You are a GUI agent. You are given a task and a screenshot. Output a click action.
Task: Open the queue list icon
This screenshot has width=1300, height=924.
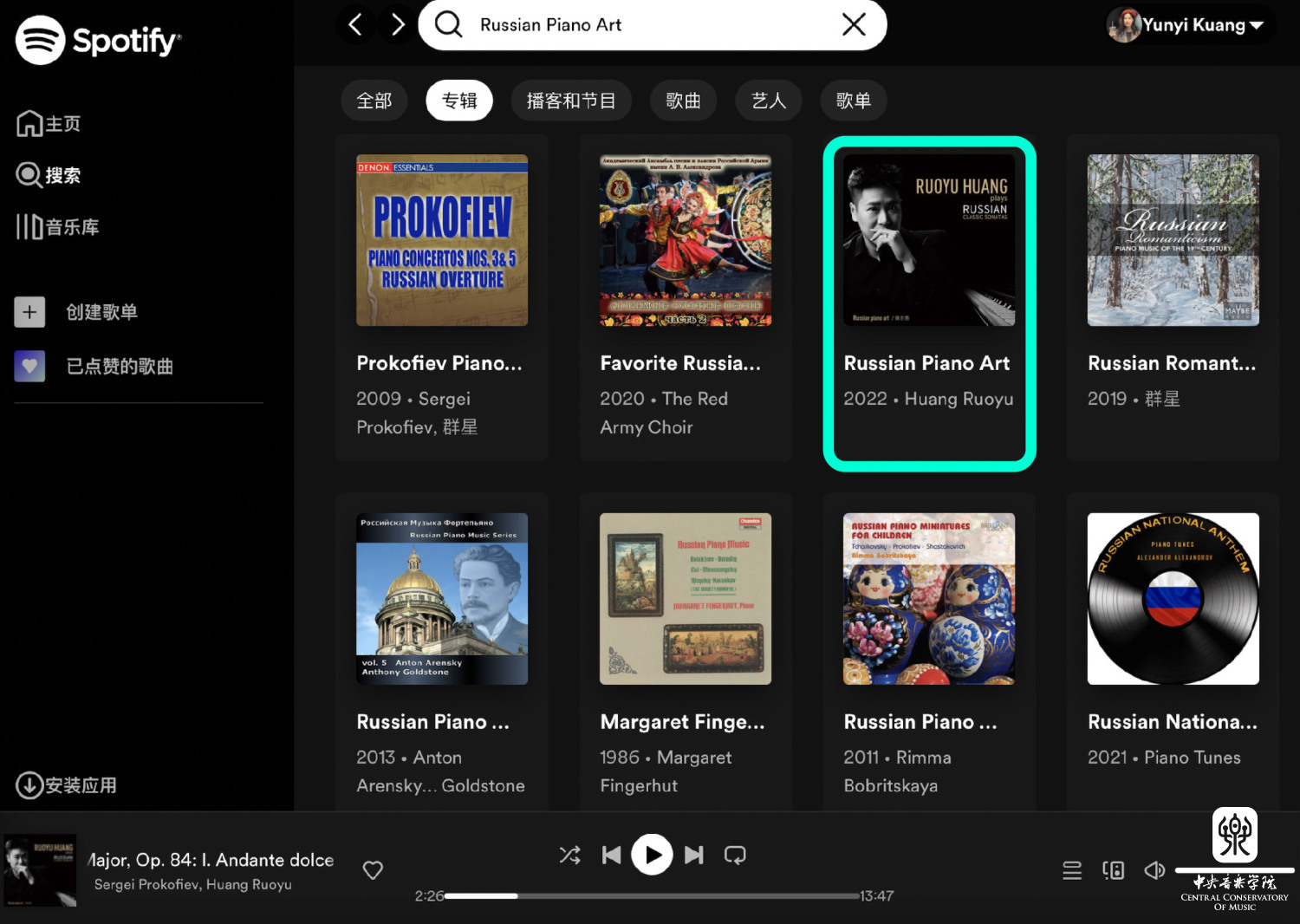(x=1072, y=870)
